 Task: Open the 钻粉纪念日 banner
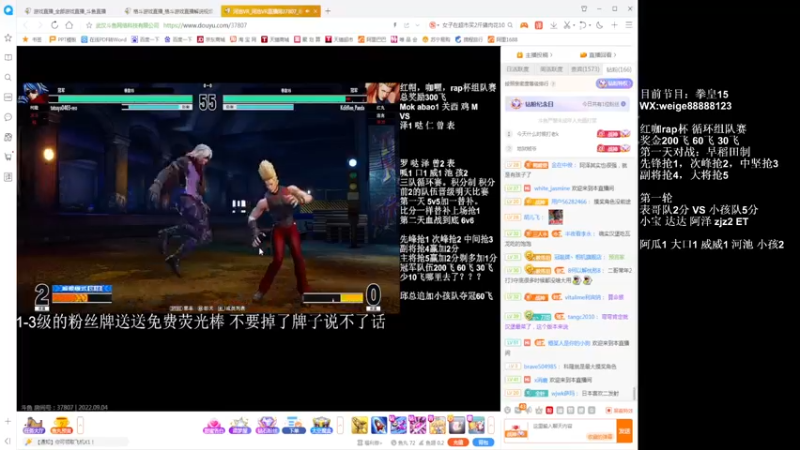click(567, 104)
